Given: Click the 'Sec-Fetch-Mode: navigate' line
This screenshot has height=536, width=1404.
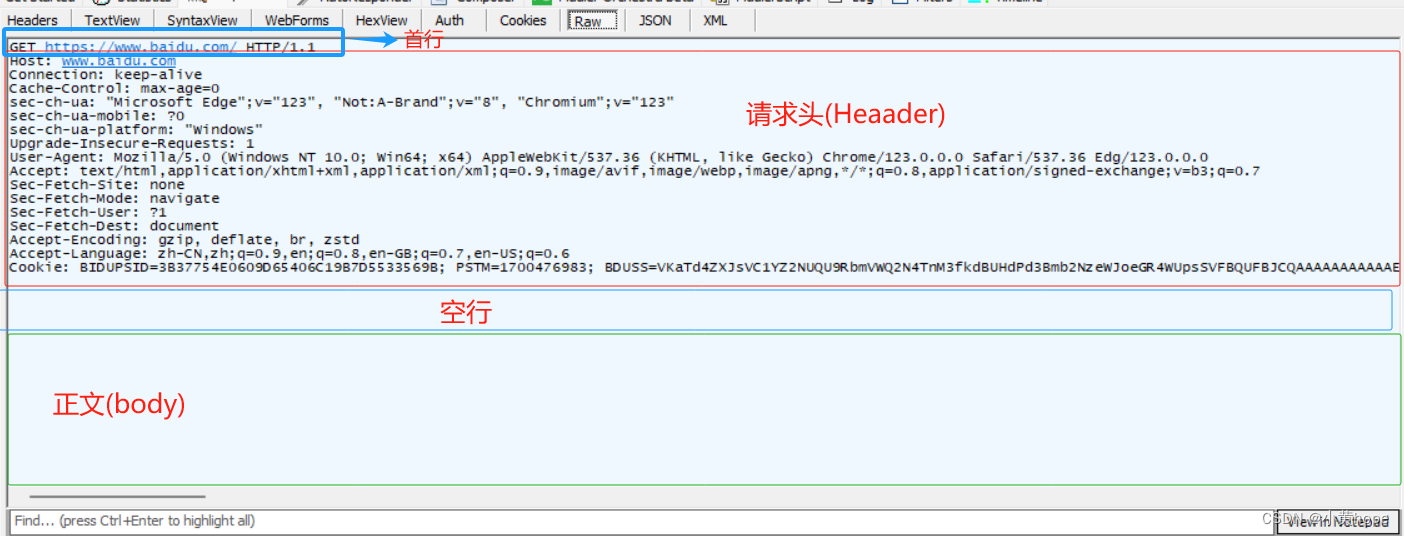Looking at the screenshot, I should 114,199.
